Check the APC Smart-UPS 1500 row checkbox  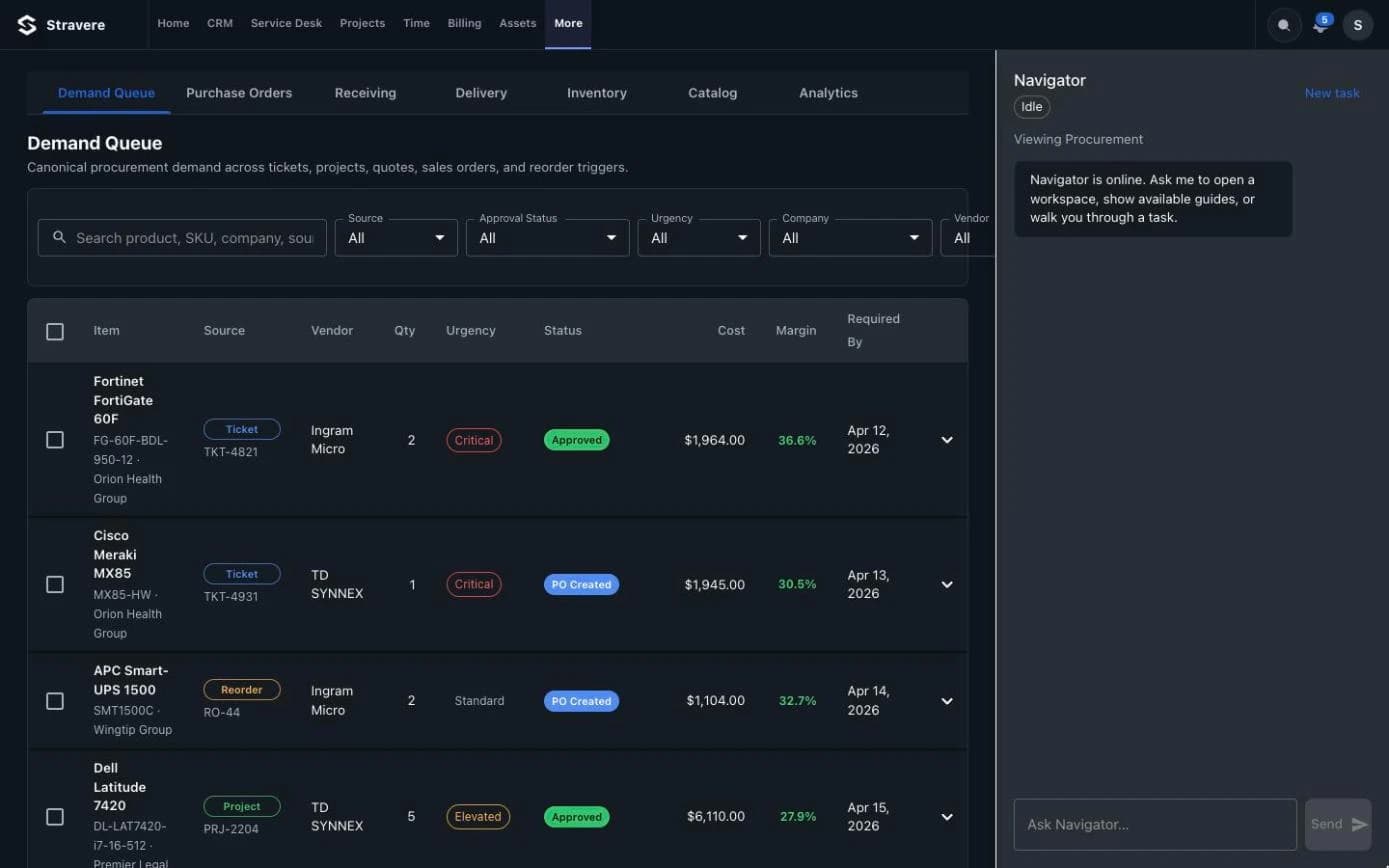tap(55, 701)
